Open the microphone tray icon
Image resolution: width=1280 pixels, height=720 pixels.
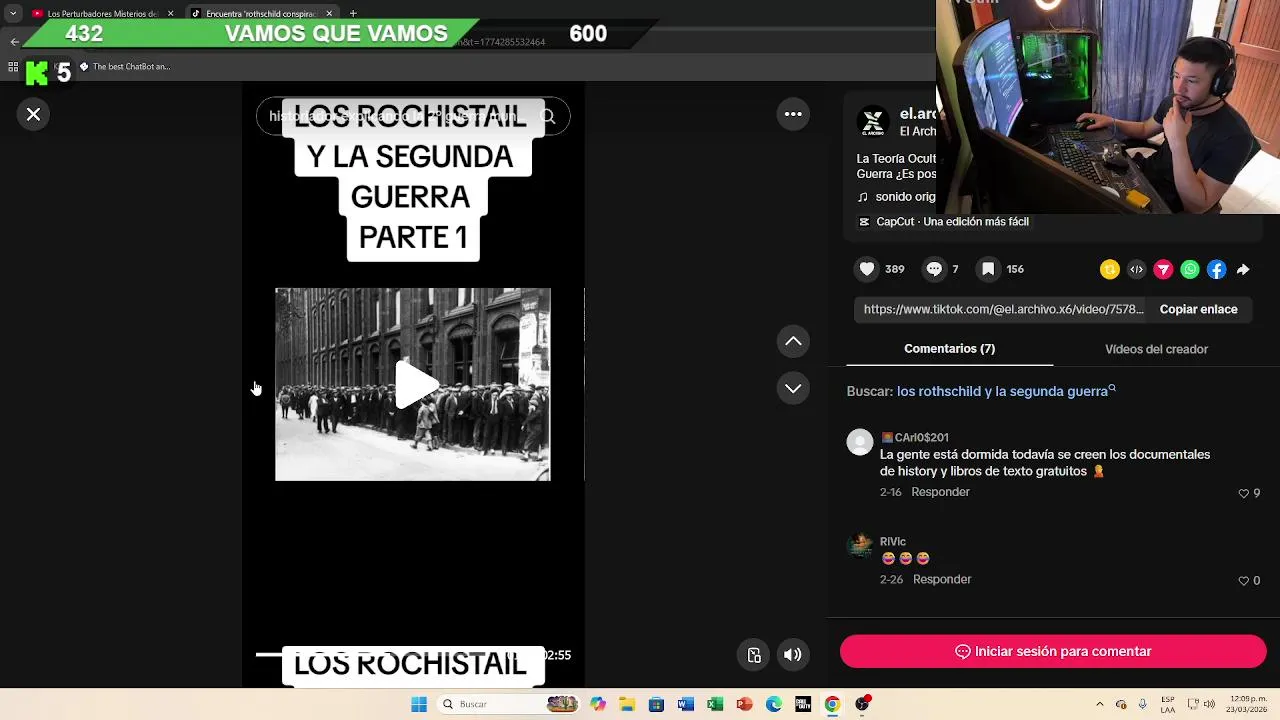pyautogui.click(x=1143, y=704)
